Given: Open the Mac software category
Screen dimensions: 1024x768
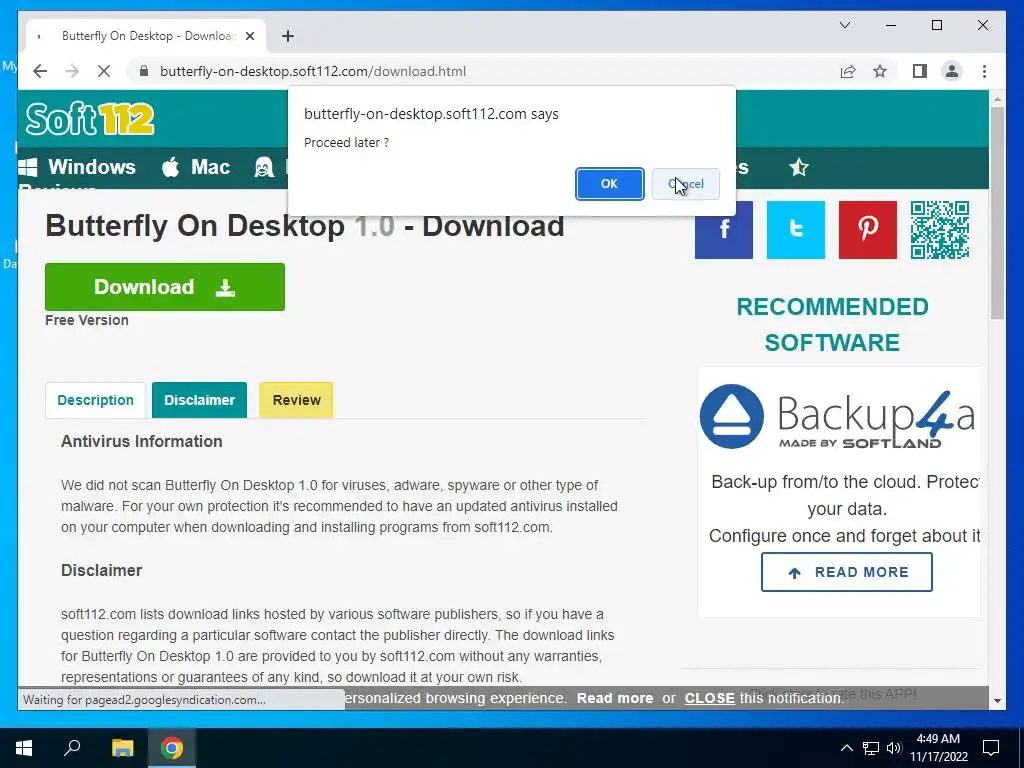Looking at the screenshot, I should coord(196,167).
